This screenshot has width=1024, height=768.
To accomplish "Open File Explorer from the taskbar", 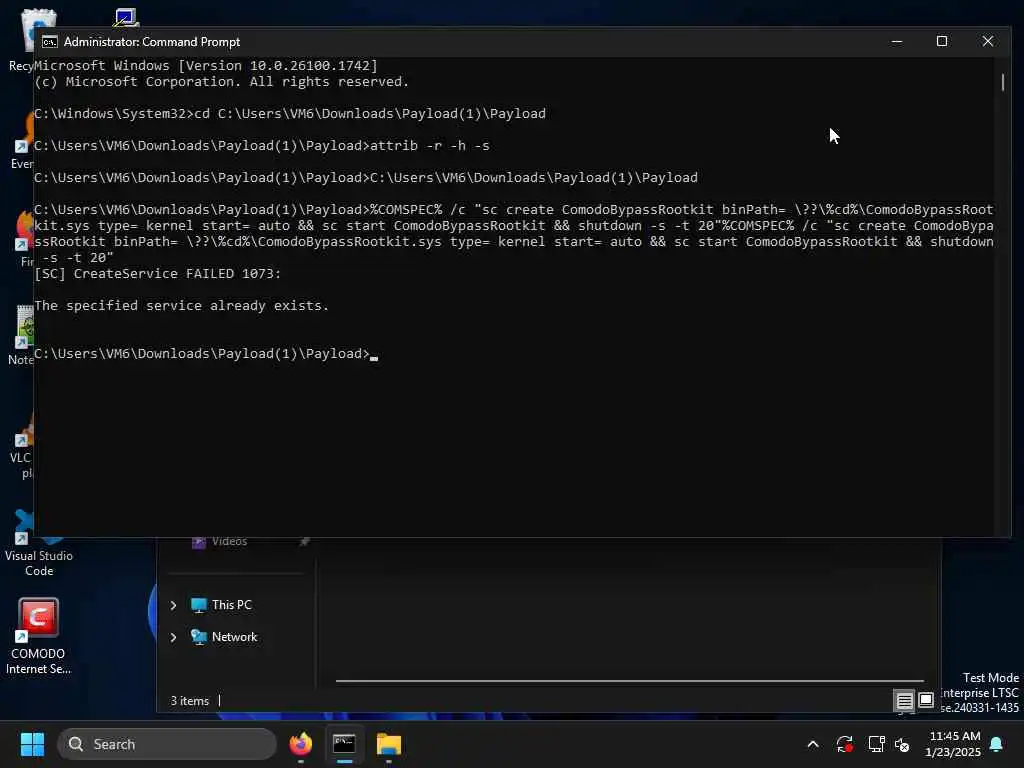I will [389, 744].
